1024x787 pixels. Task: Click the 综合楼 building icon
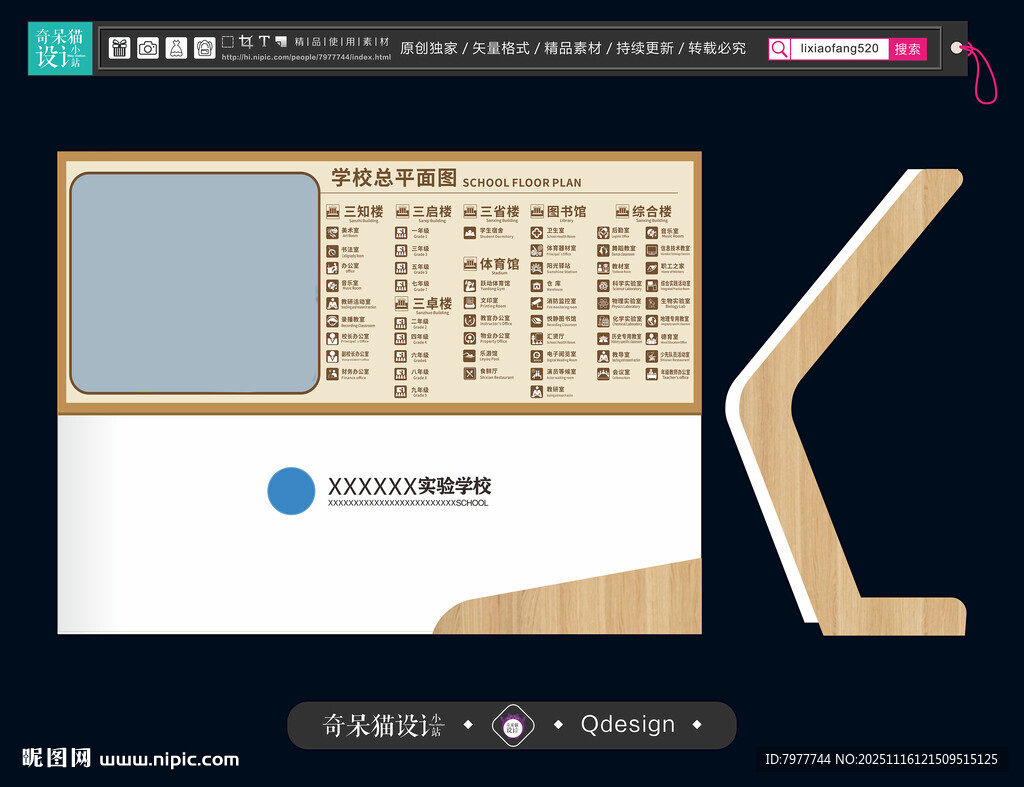tap(622, 211)
